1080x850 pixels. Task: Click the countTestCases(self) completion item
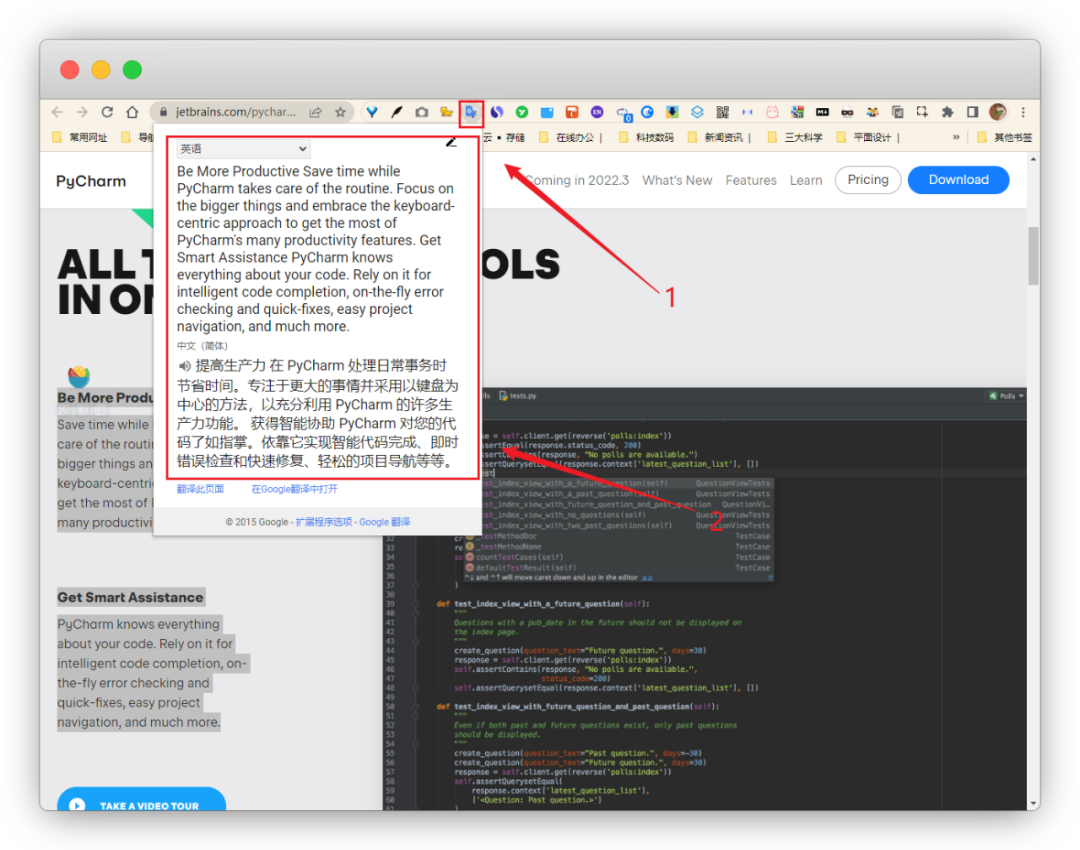(x=519, y=557)
